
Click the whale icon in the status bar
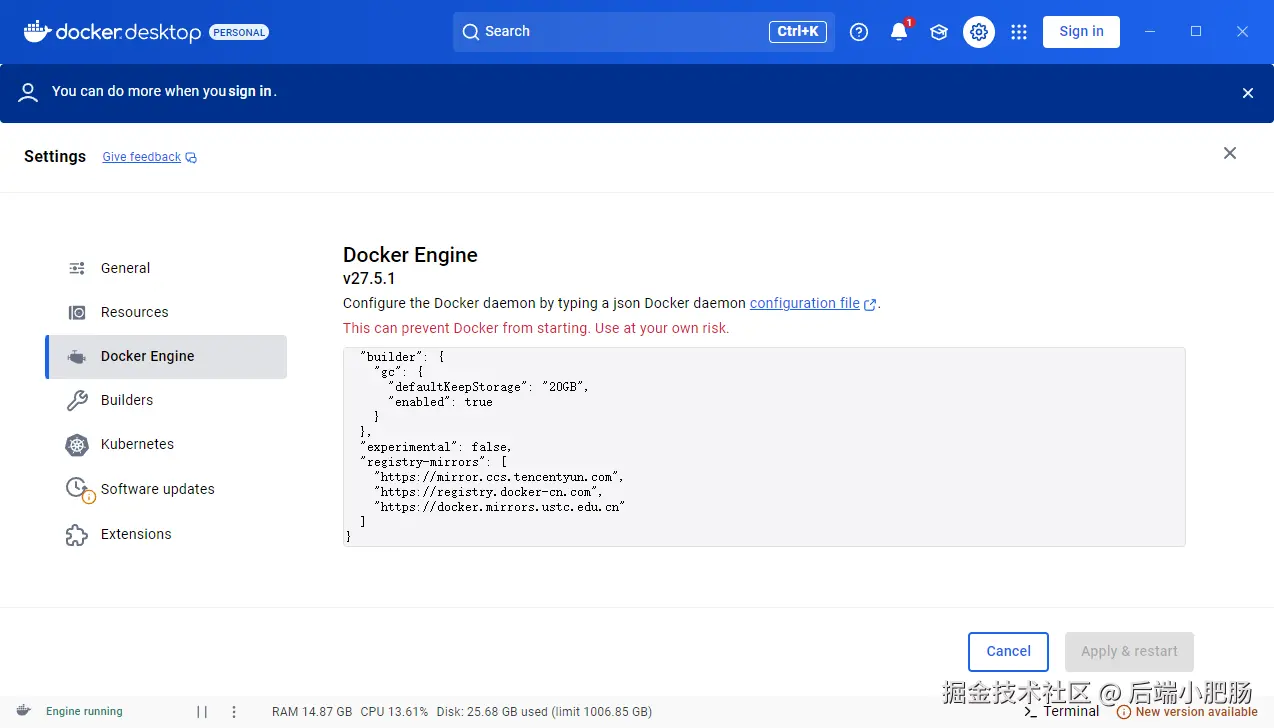click(23, 711)
